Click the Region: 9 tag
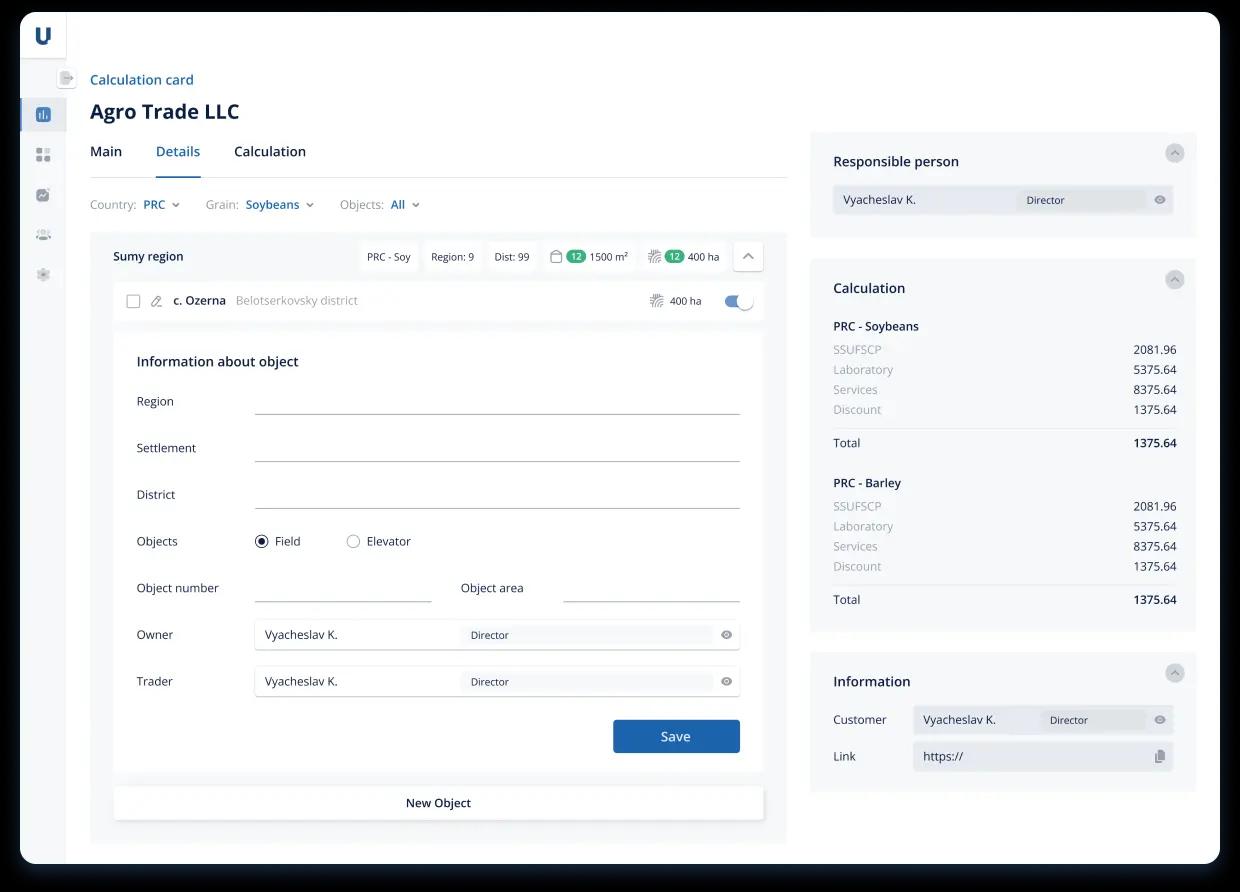This screenshot has width=1240, height=892. pos(452,257)
